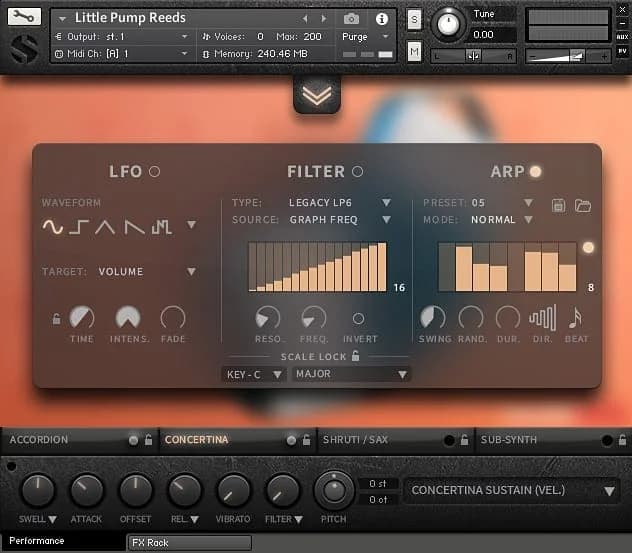Click the camera snapshot icon
632x553 pixels.
click(x=351, y=19)
